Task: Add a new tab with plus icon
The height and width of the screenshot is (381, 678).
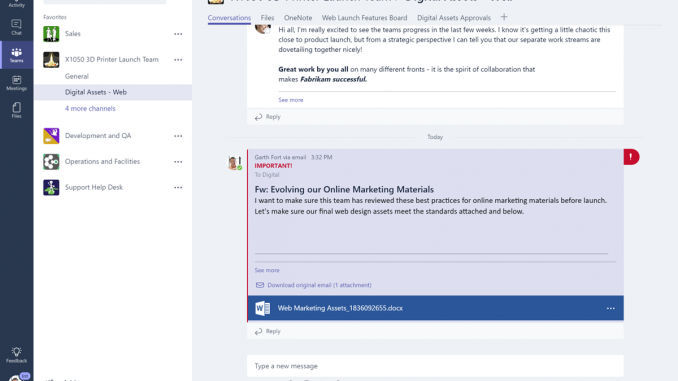Action: pos(504,17)
